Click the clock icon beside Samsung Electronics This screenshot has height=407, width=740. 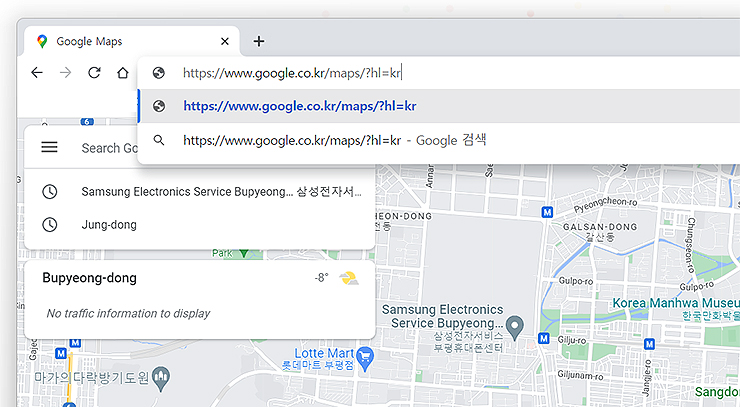point(50,192)
